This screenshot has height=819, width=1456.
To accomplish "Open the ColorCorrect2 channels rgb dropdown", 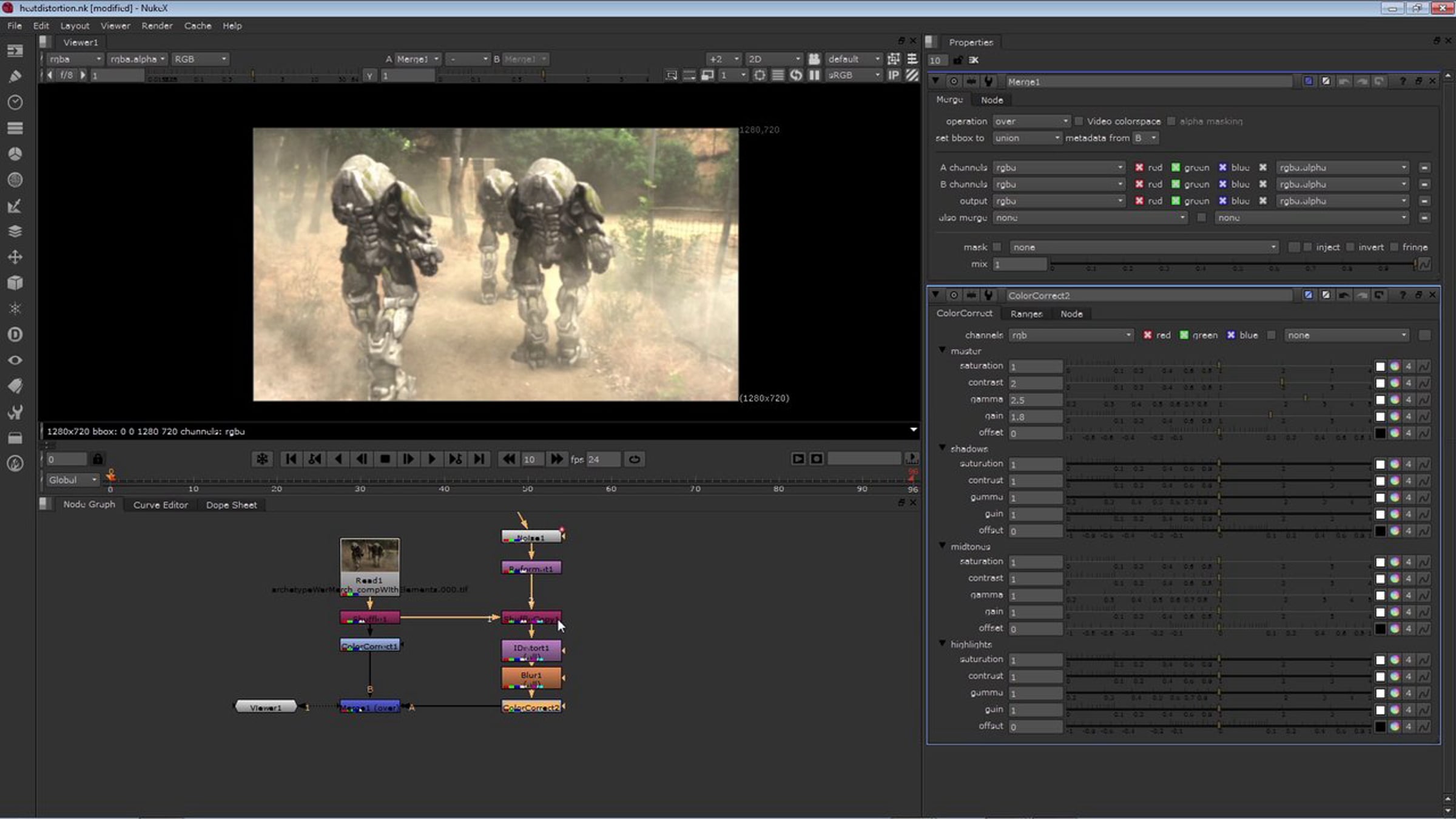I will [1071, 335].
